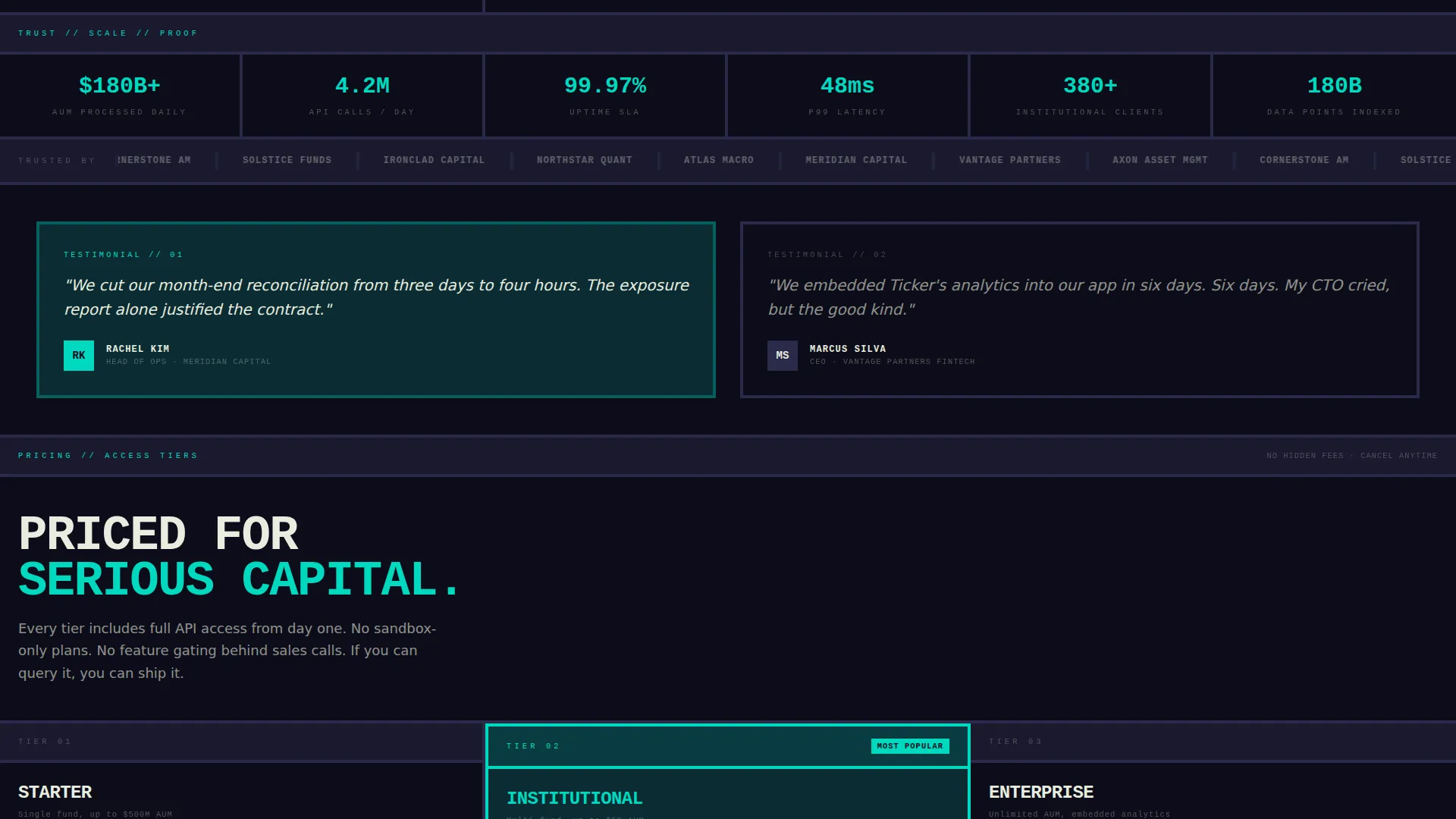Click the Institutional Clients label
The height and width of the screenshot is (819, 1456).
[1090, 112]
